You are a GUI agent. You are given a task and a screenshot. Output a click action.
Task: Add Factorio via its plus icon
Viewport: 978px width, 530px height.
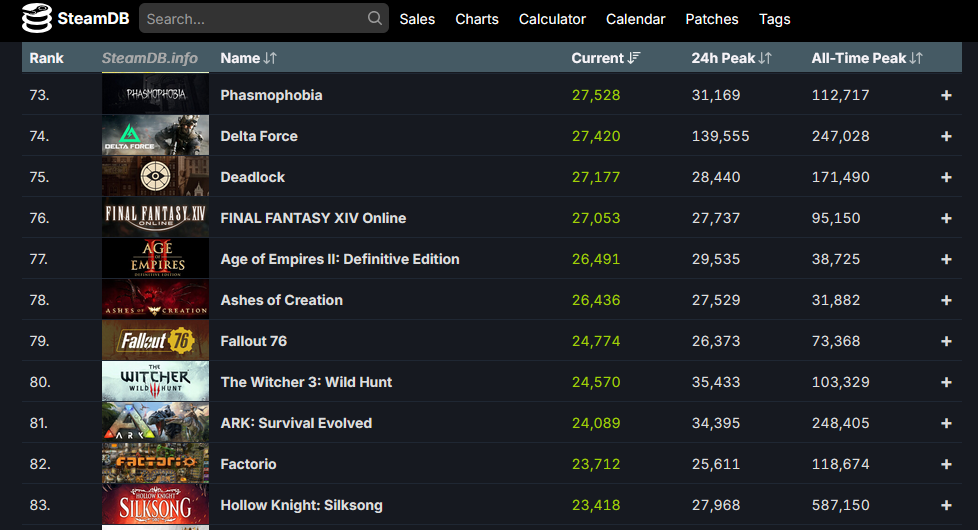(946, 464)
